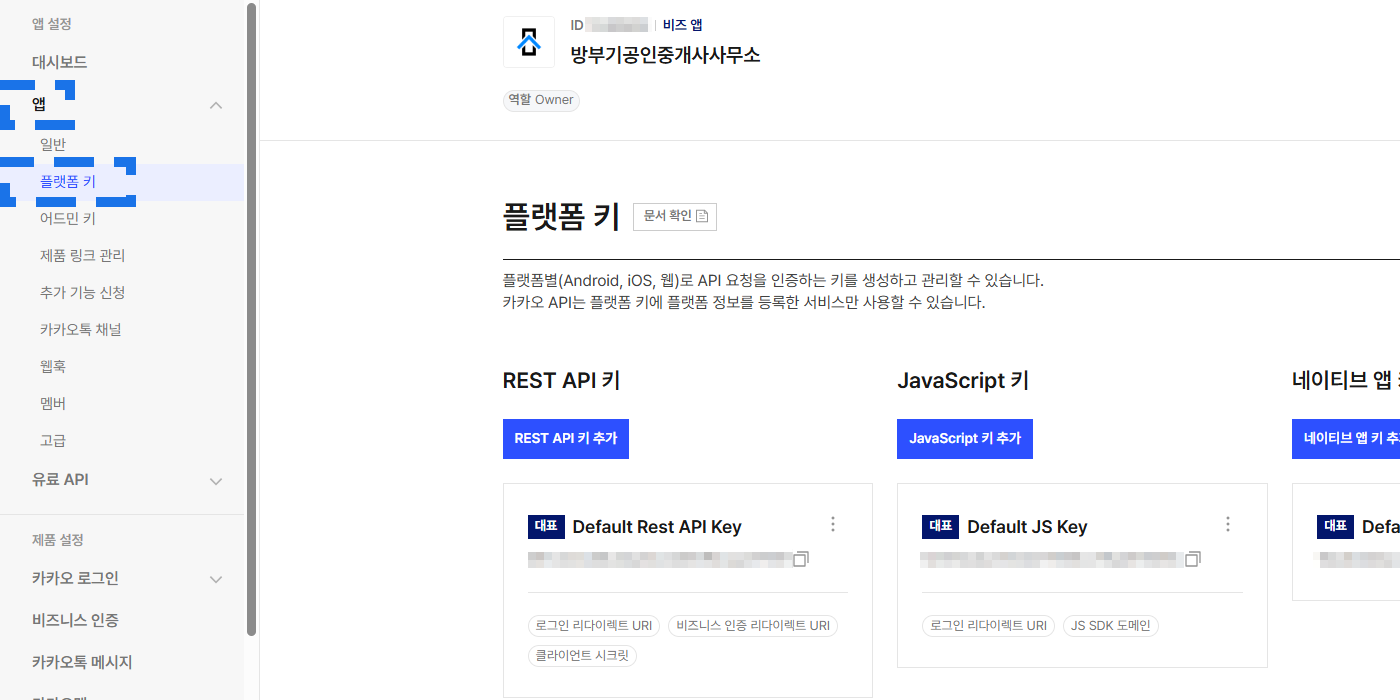Open 카카오톡 채널 in the sidebar
Viewport: 1400px width, 700px height.
(x=81, y=330)
